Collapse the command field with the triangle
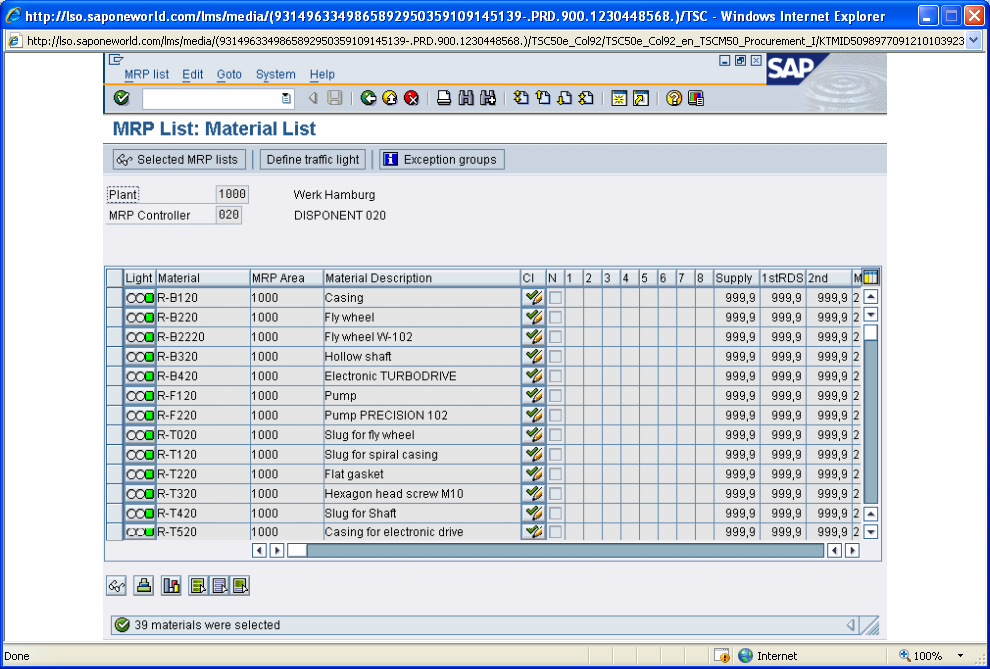 pyautogui.click(x=313, y=98)
